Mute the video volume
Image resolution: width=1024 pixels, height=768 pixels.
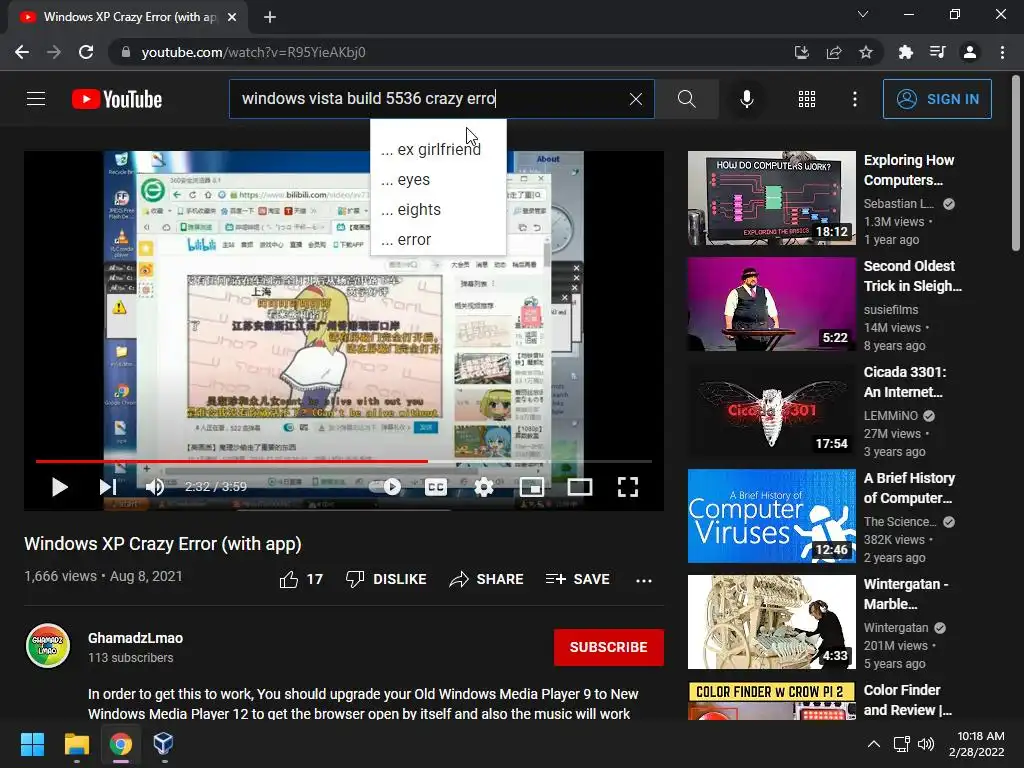[x=155, y=487]
